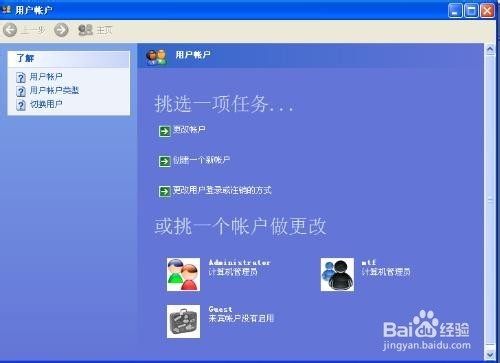The height and width of the screenshot is (363, 500).
Task: Click help icon beside 用户帐户类型 topic
Action: click(x=21, y=91)
